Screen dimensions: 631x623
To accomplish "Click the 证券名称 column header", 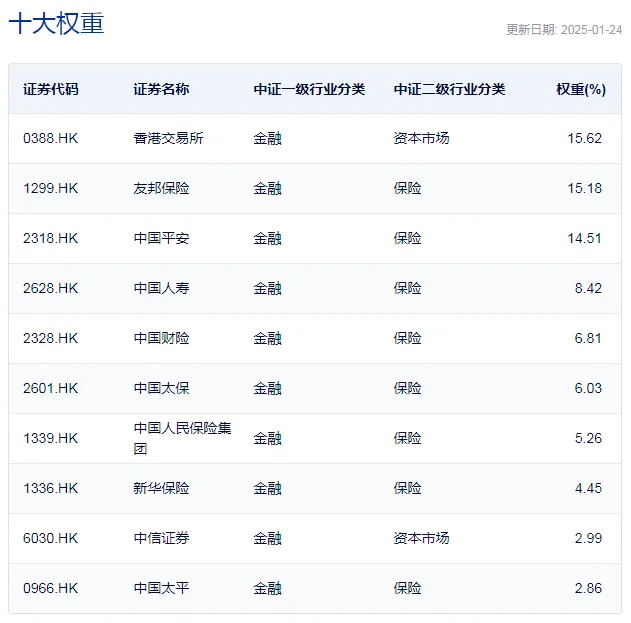I will pos(161,89).
